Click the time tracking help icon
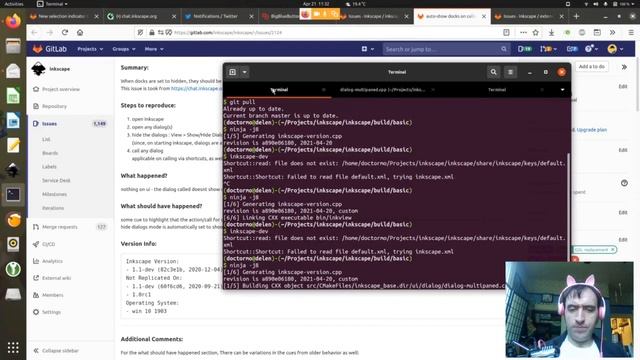 tap(624, 183)
